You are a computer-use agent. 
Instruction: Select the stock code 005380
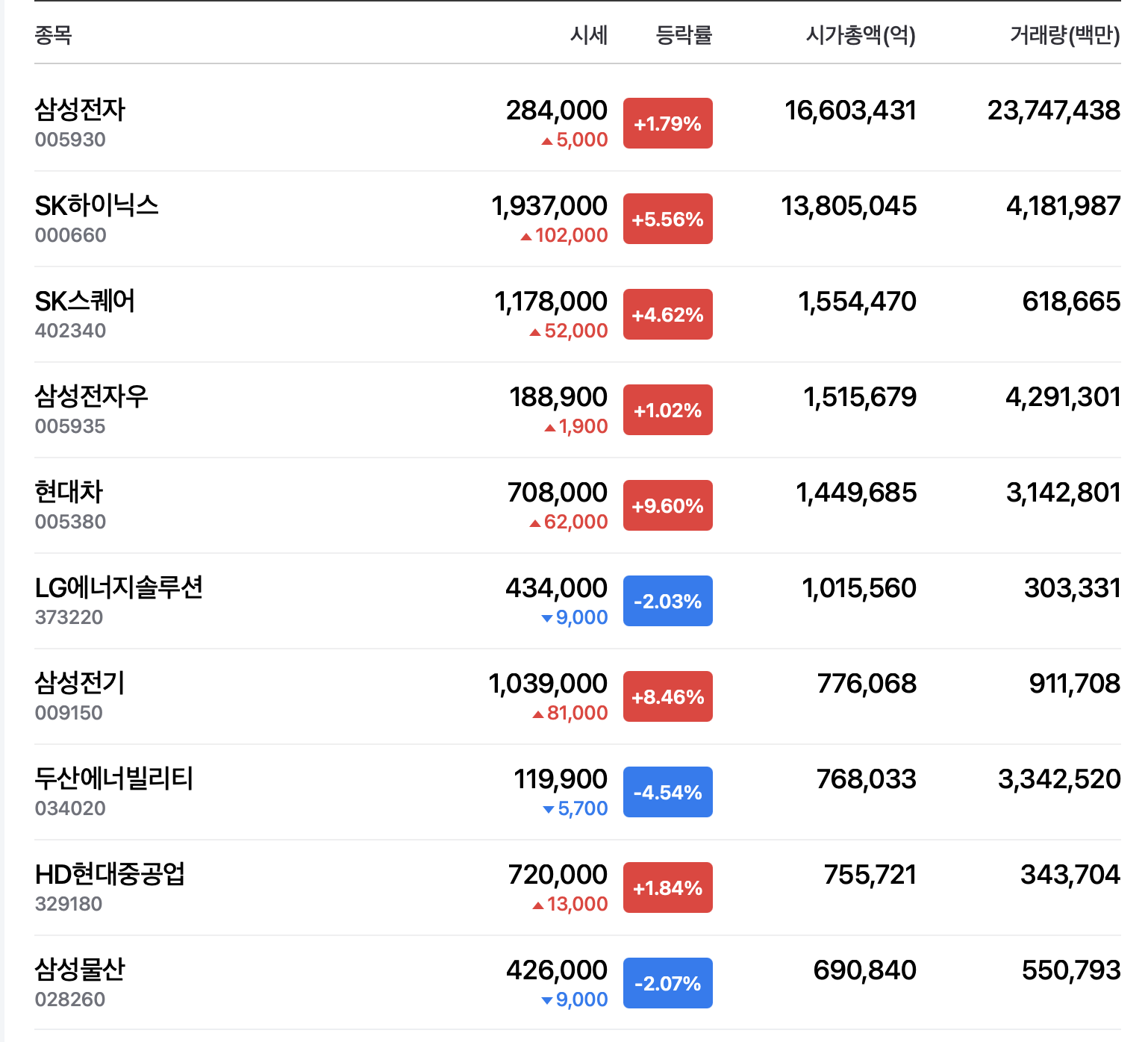pos(70,522)
